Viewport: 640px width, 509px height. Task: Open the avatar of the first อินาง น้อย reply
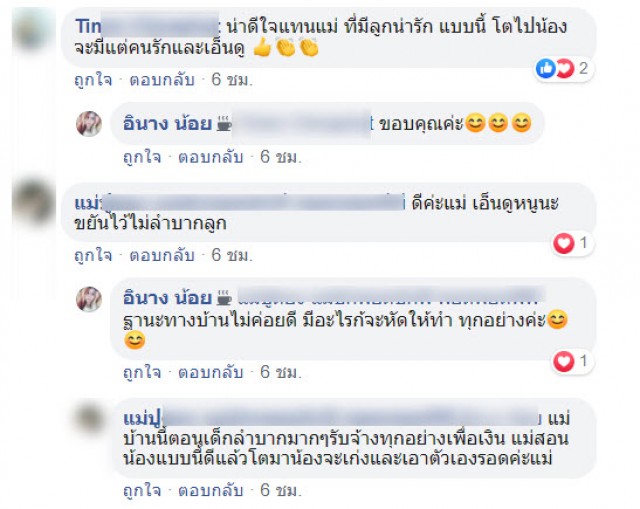89,123
